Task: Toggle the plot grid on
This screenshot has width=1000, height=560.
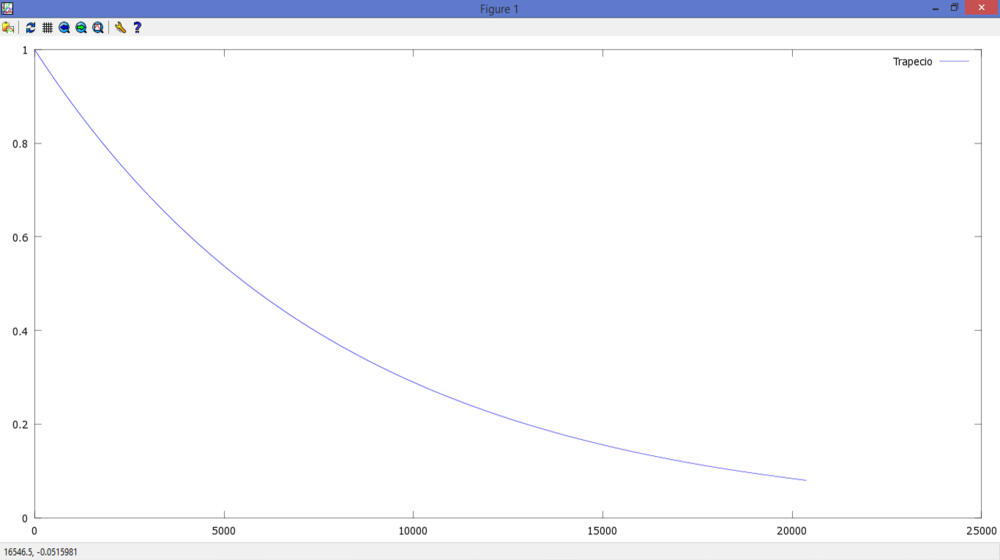Action: click(x=47, y=28)
